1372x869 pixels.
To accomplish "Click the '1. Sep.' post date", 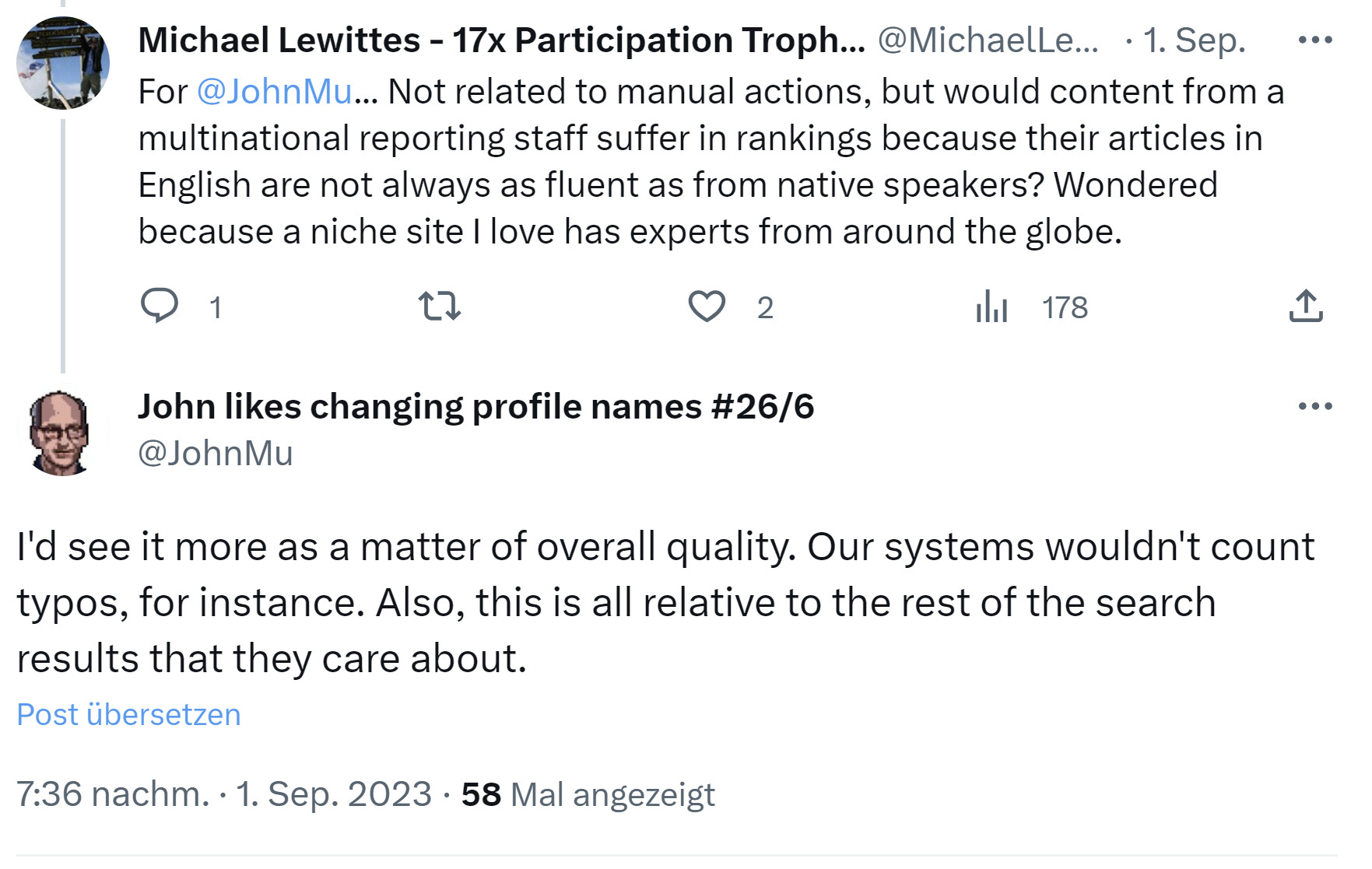I will click(x=1194, y=40).
